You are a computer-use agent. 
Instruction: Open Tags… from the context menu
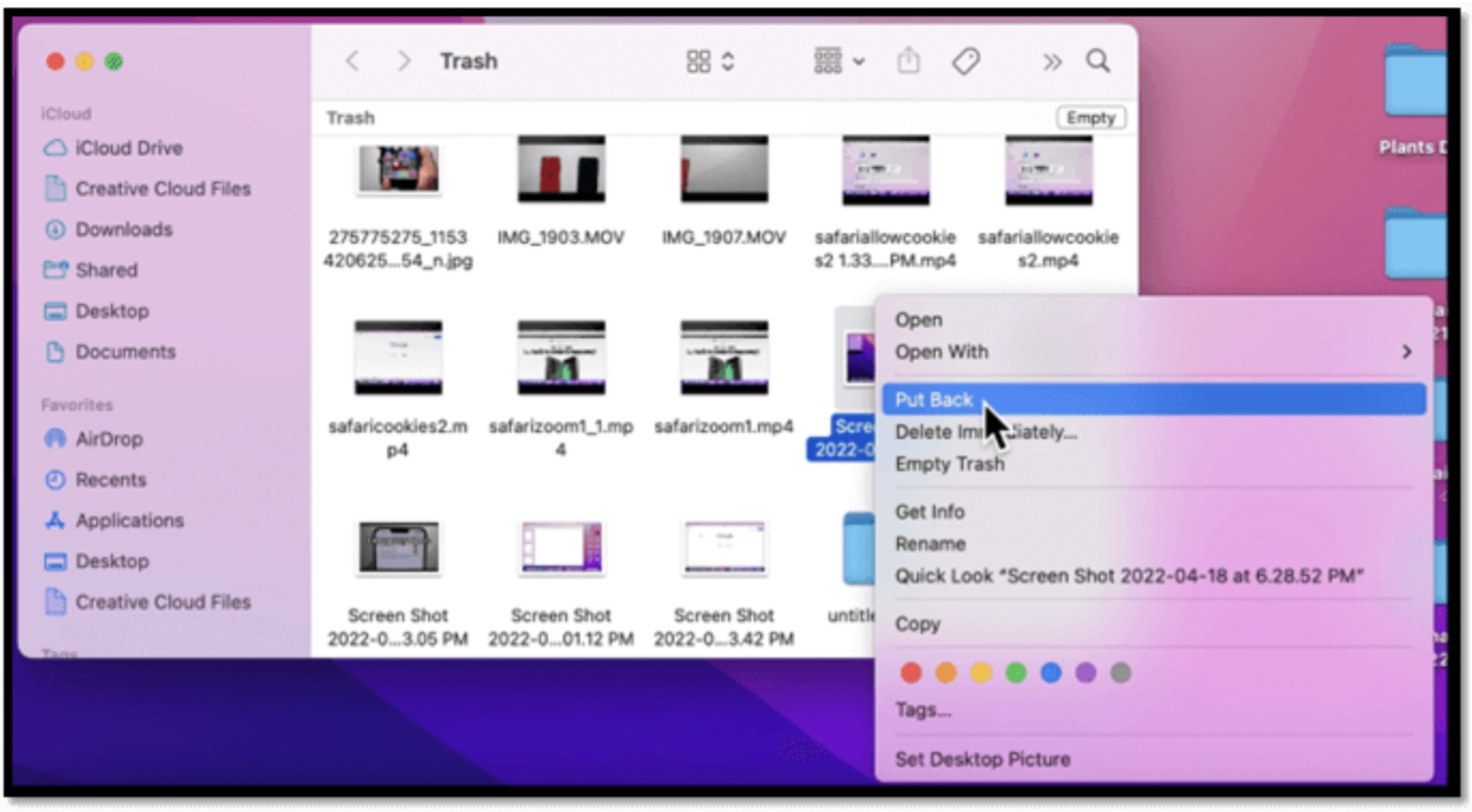pos(1154,709)
